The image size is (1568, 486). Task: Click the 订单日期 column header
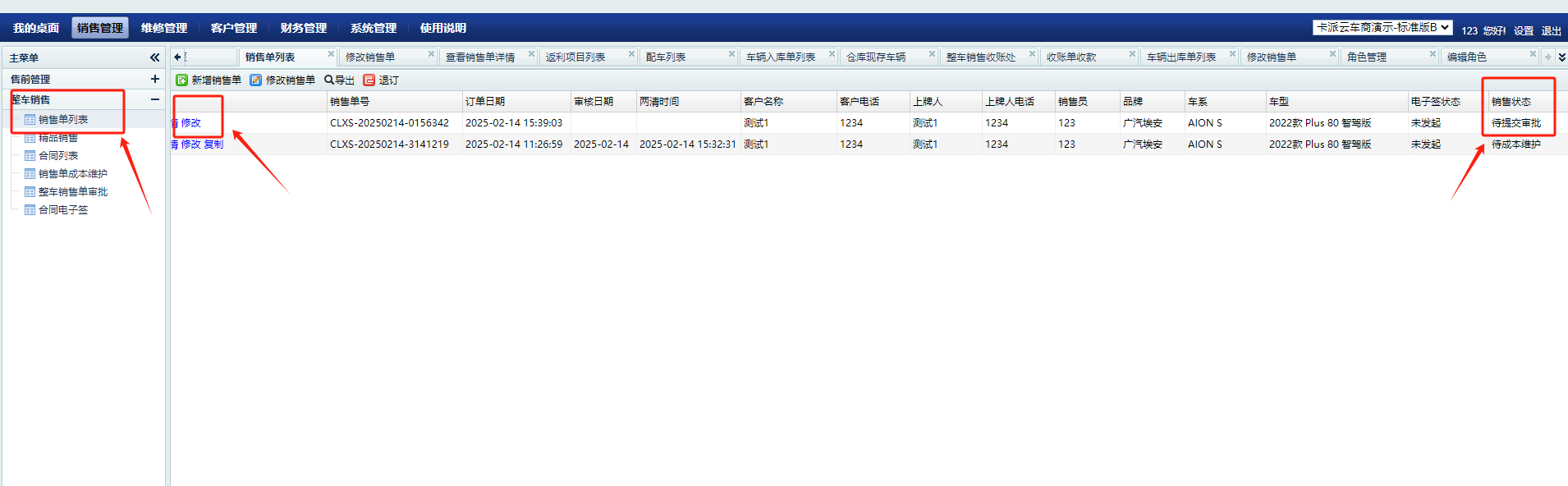(x=485, y=102)
